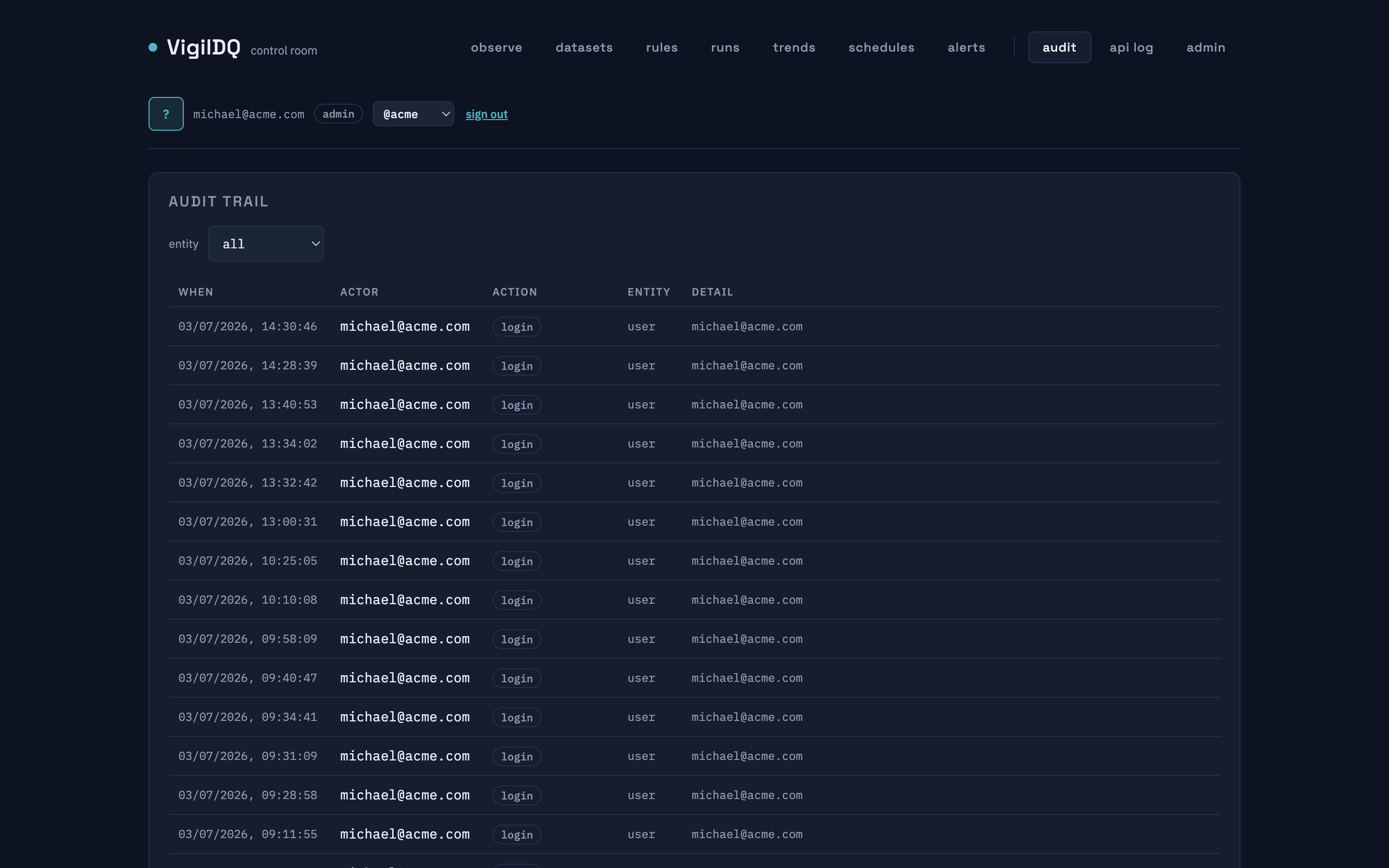Image resolution: width=1389 pixels, height=868 pixels.
Task: Click the AUDIT TRAIL heading
Action: (x=218, y=202)
